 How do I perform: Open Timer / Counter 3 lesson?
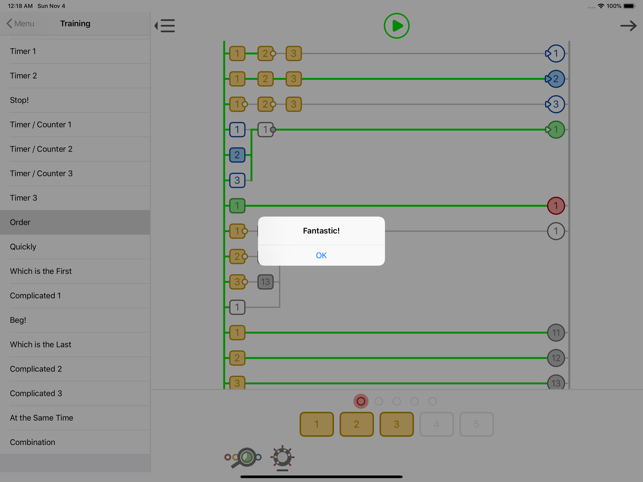click(x=75, y=174)
